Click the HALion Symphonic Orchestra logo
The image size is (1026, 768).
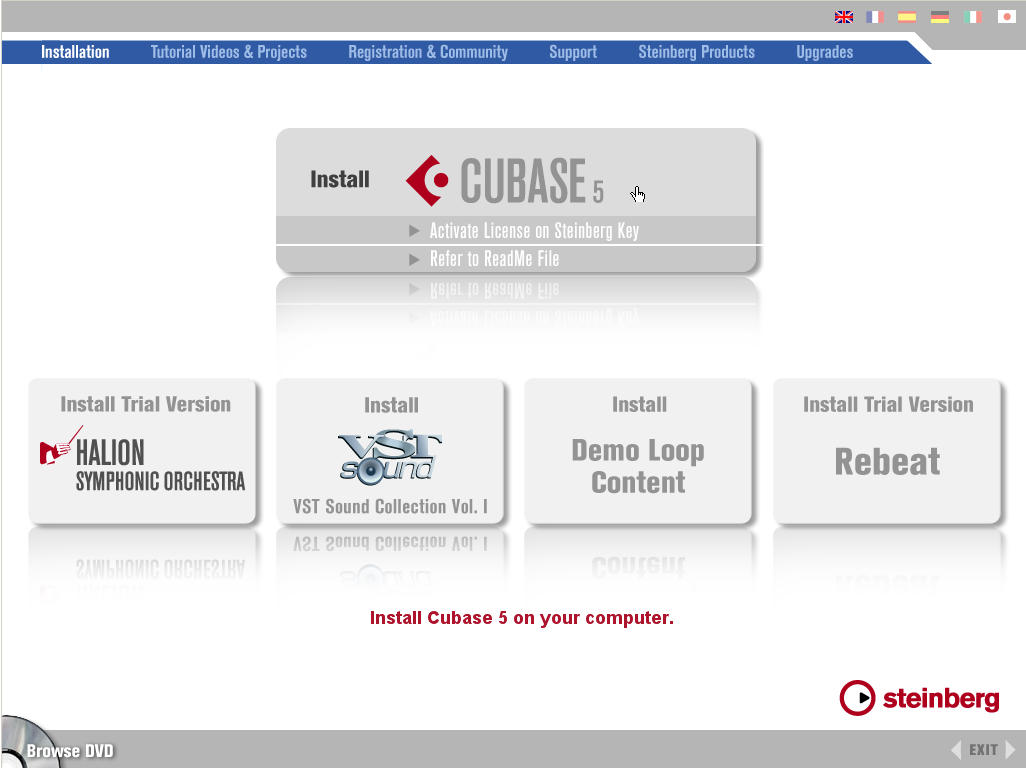[x=142, y=460]
